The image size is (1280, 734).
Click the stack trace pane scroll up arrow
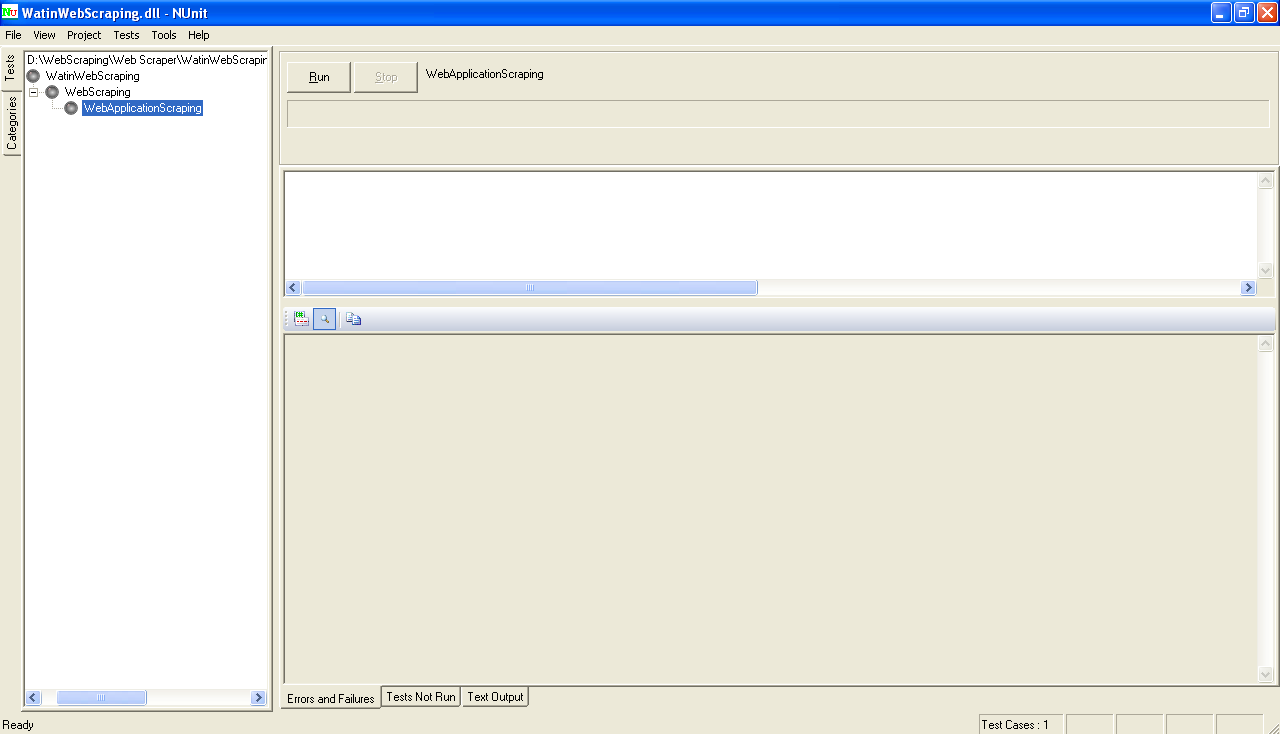pos(1265,343)
